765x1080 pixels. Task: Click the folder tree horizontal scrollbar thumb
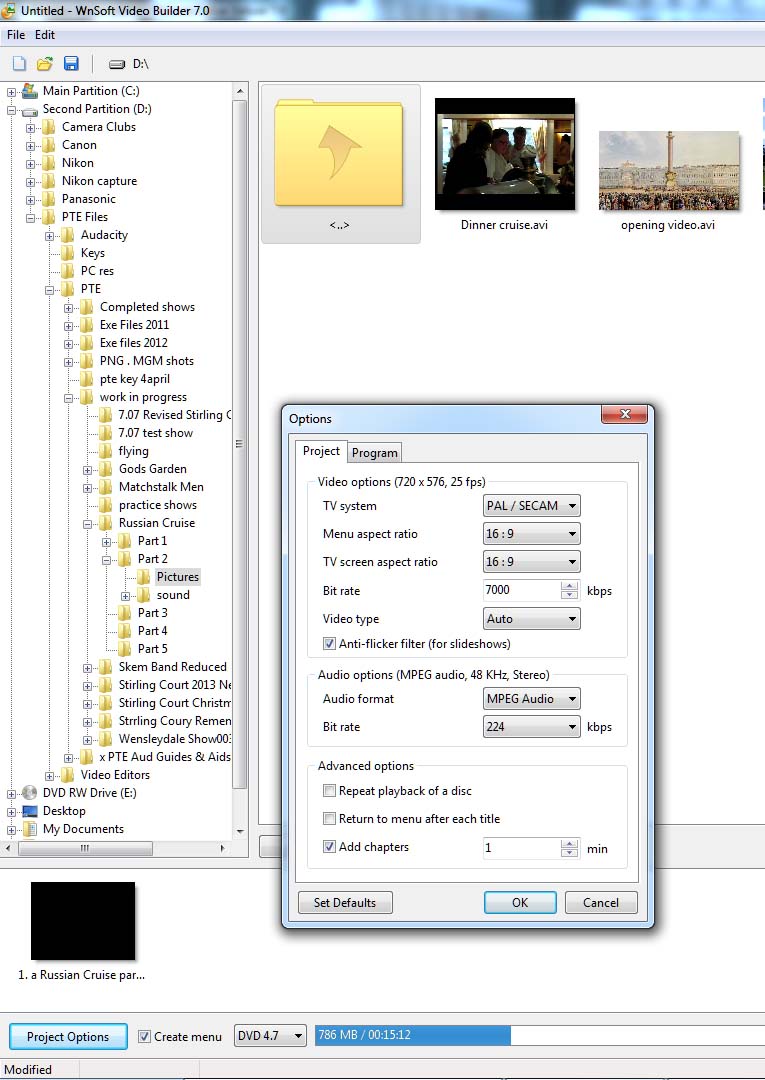coord(85,848)
